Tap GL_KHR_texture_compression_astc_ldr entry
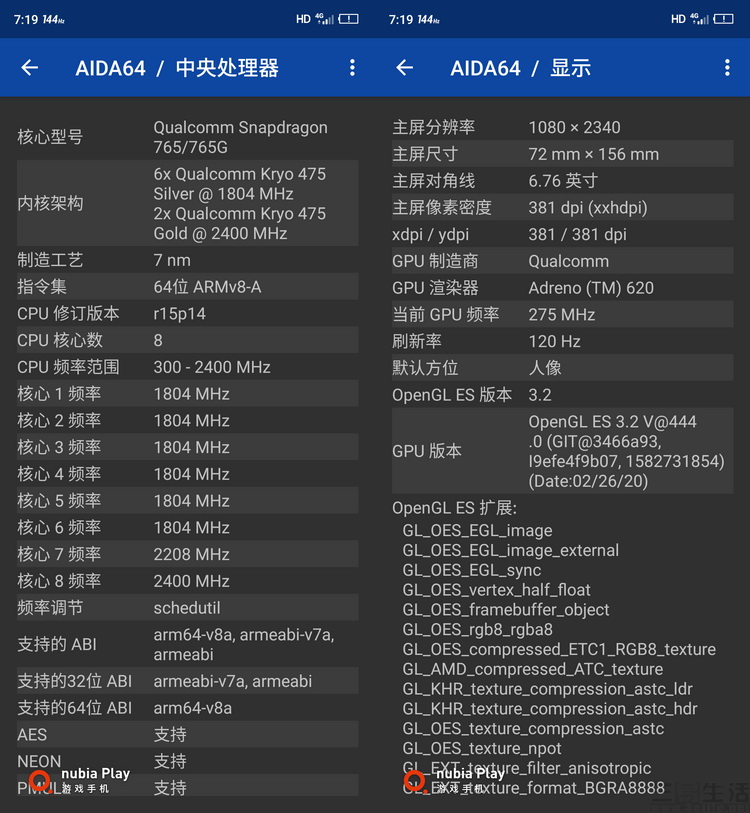The width and height of the screenshot is (750, 813). (547, 689)
